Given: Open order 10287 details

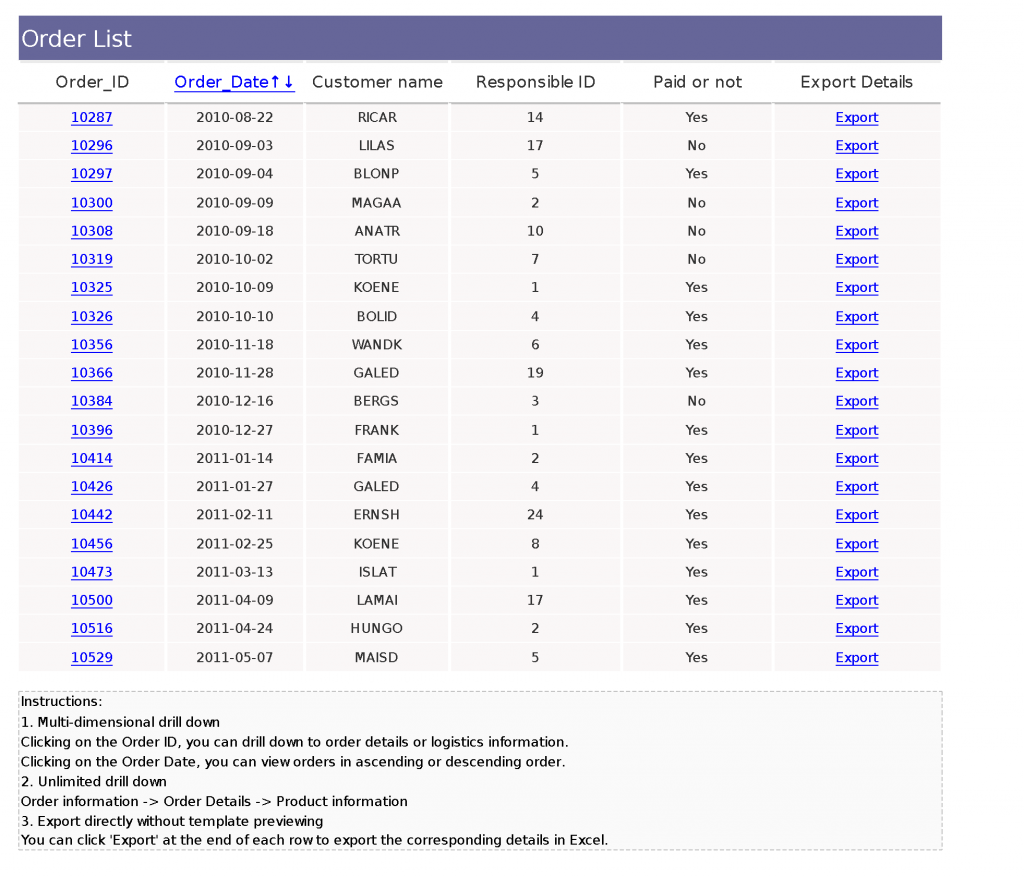Looking at the screenshot, I should coord(91,118).
